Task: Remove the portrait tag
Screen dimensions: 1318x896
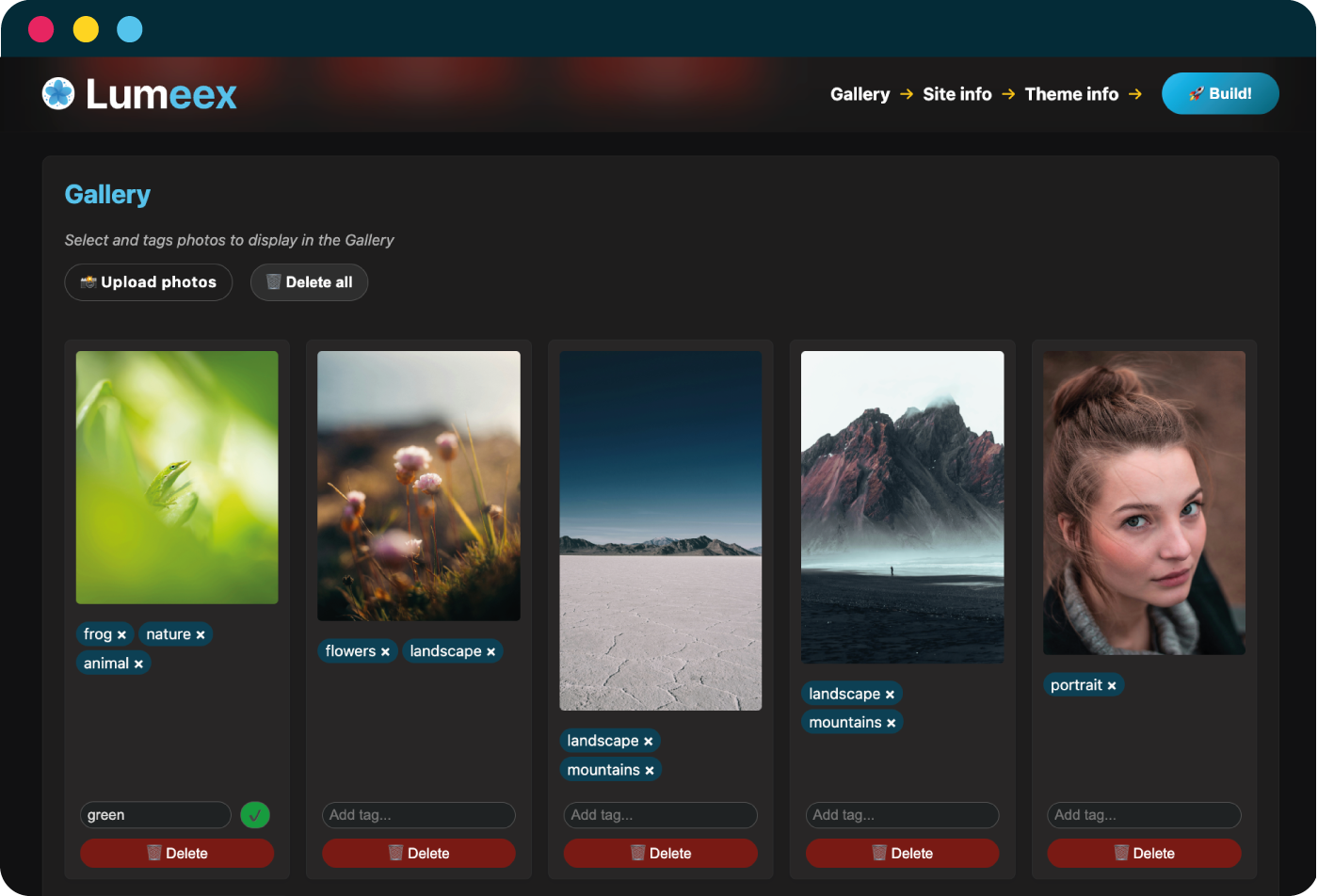Action: tap(1112, 686)
